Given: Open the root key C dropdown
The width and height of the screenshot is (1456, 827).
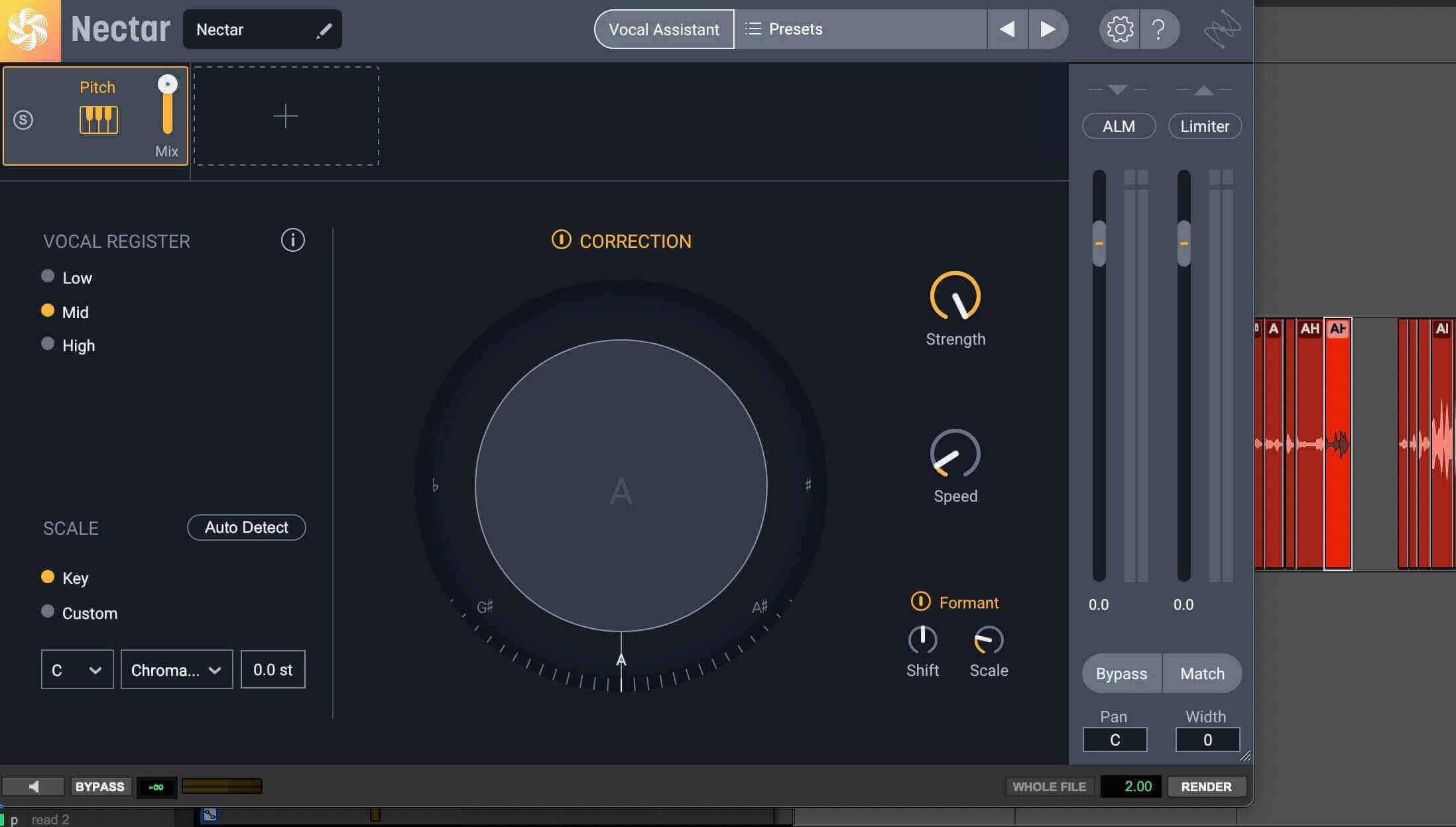Looking at the screenshot, I should tap(77, 670).
